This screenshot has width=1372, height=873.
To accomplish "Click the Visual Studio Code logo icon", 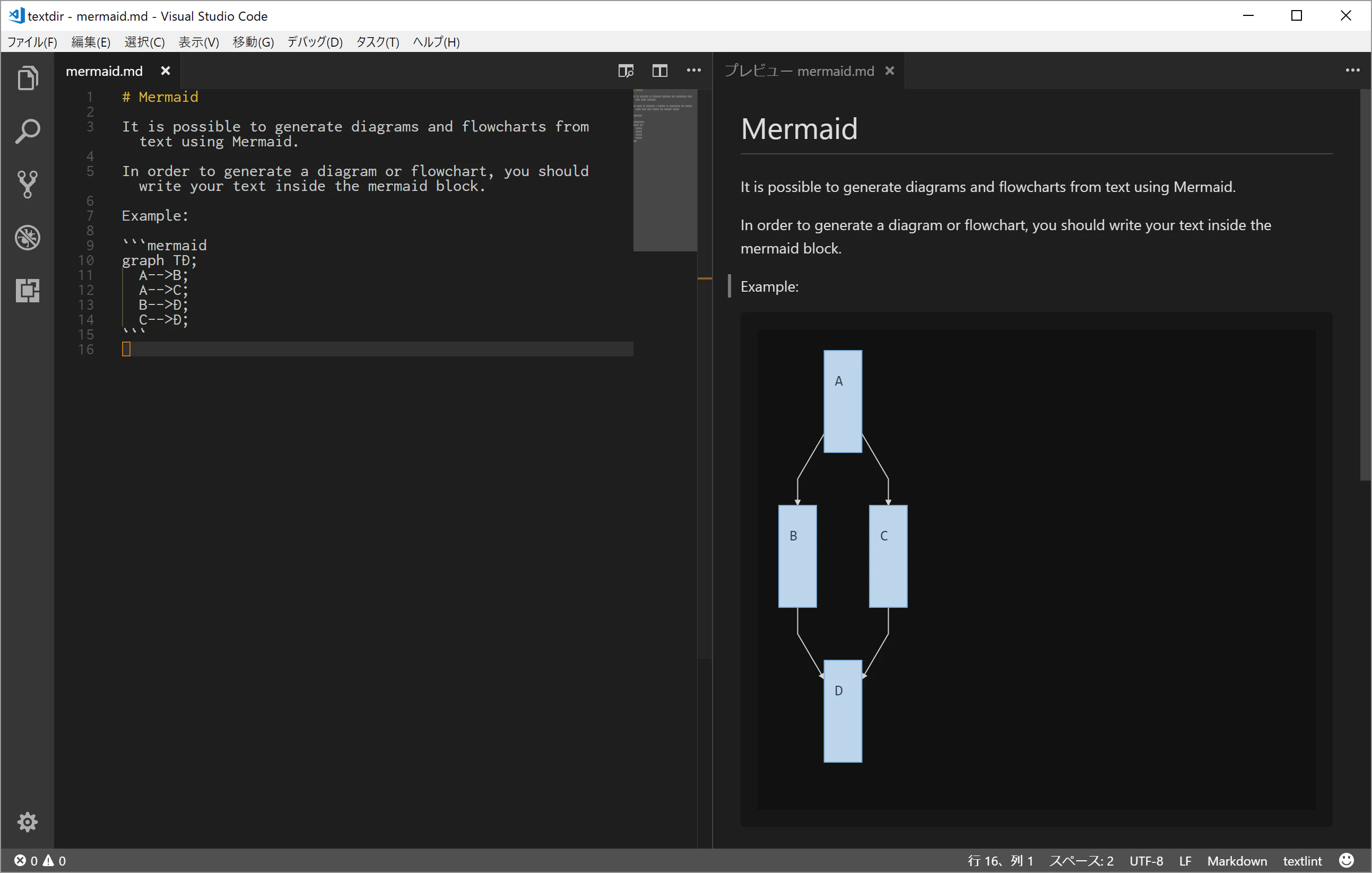I will [x=16, y=15].
